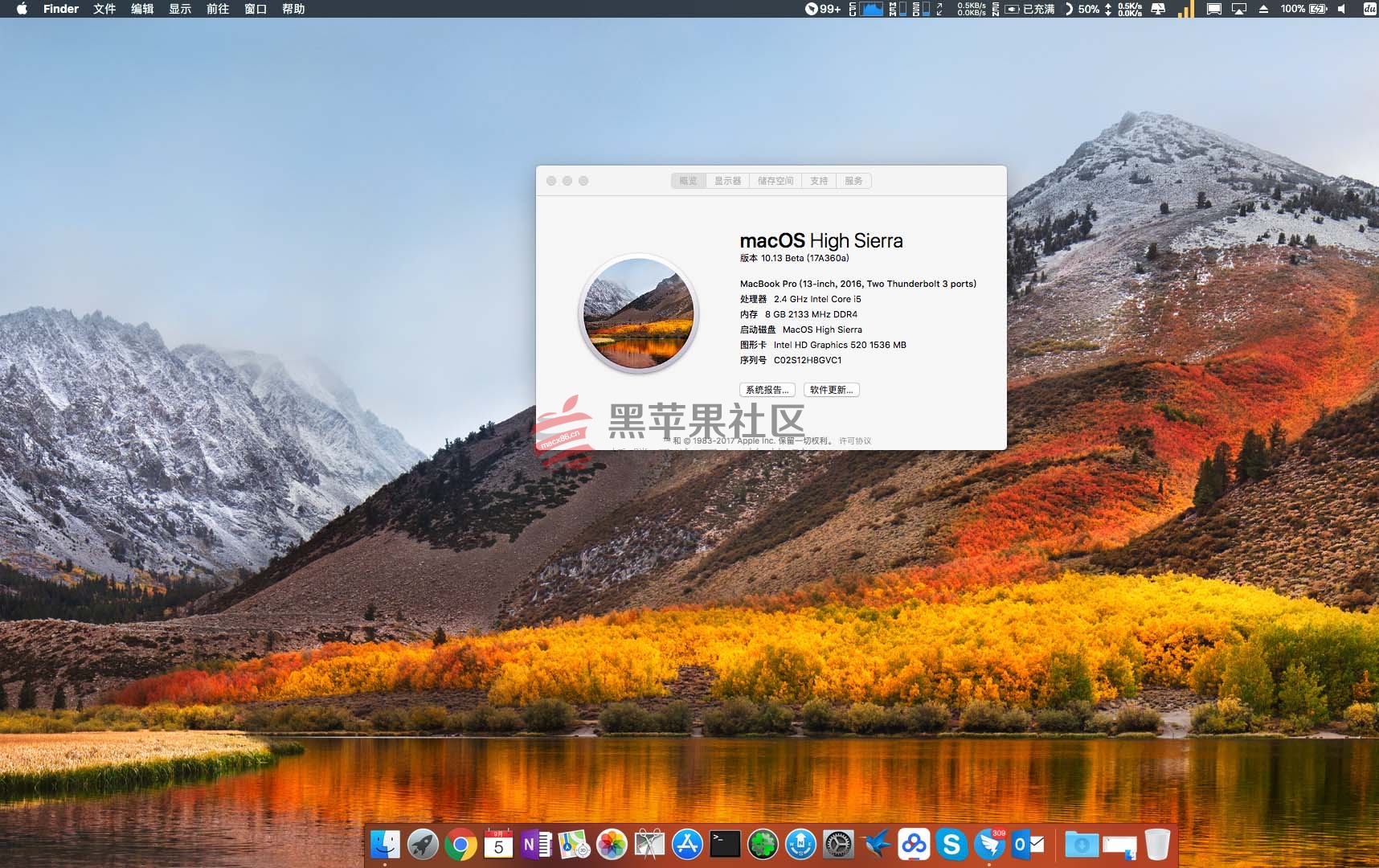Open the 编辑 menu
Viewport: 1379px width, 868px height.
(142, 9)
